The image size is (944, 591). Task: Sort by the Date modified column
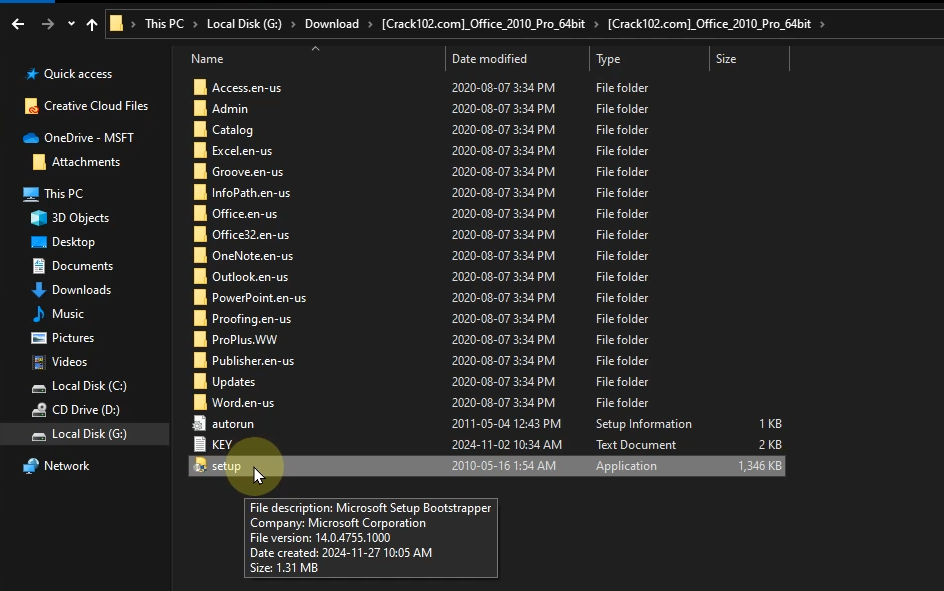pos(489,59)
